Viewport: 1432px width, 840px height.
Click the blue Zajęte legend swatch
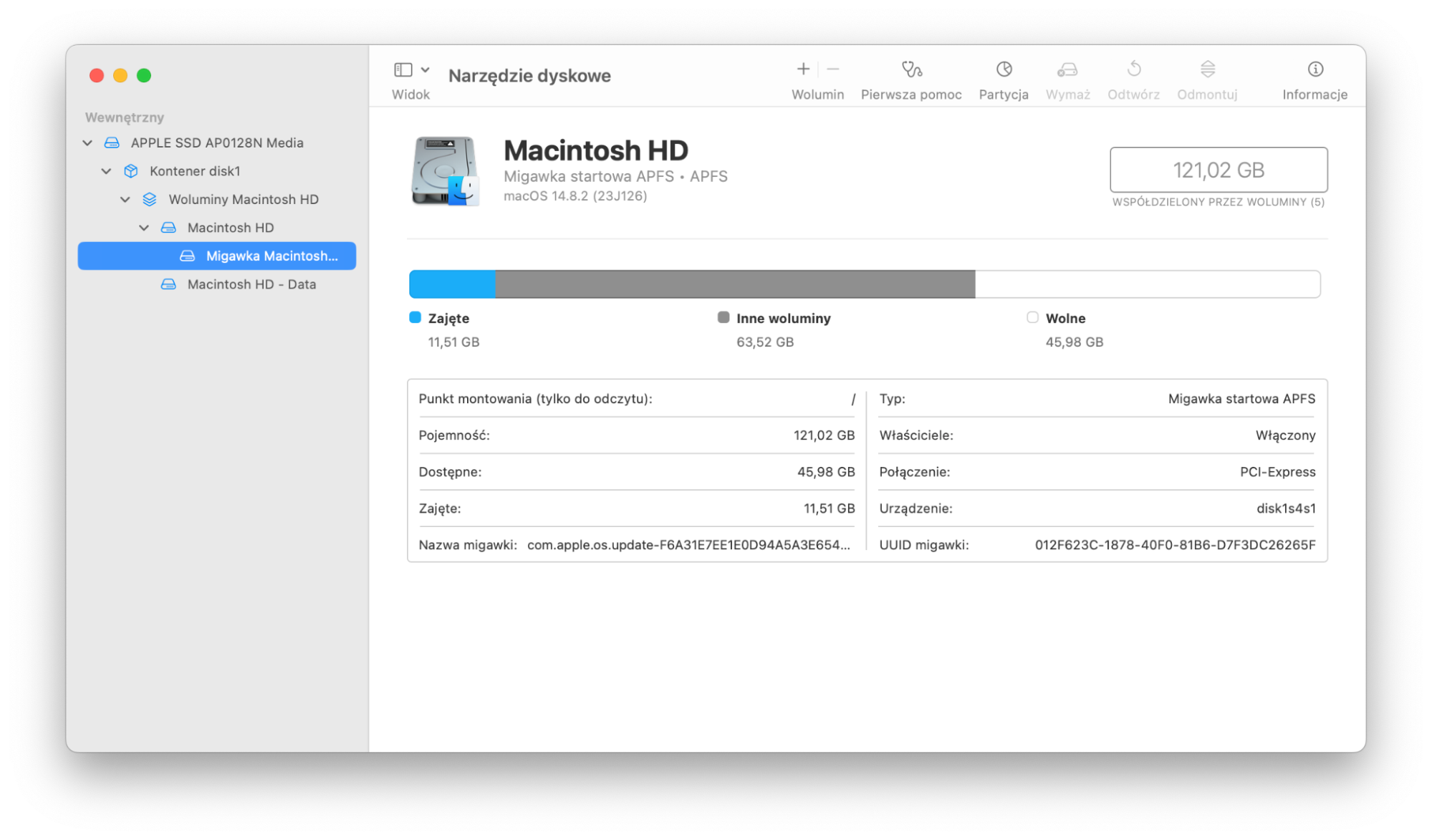[x=415, y=317]
